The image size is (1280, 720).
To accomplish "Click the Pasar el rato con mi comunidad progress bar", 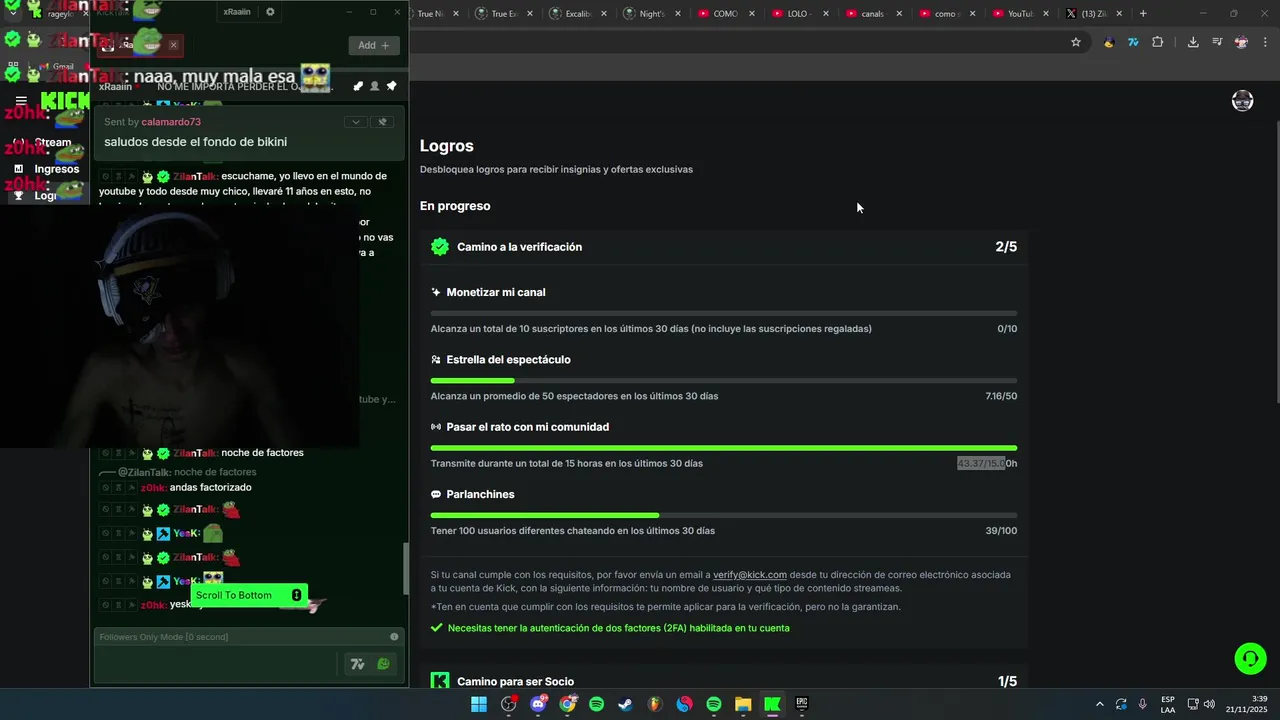I will point(724,448).
